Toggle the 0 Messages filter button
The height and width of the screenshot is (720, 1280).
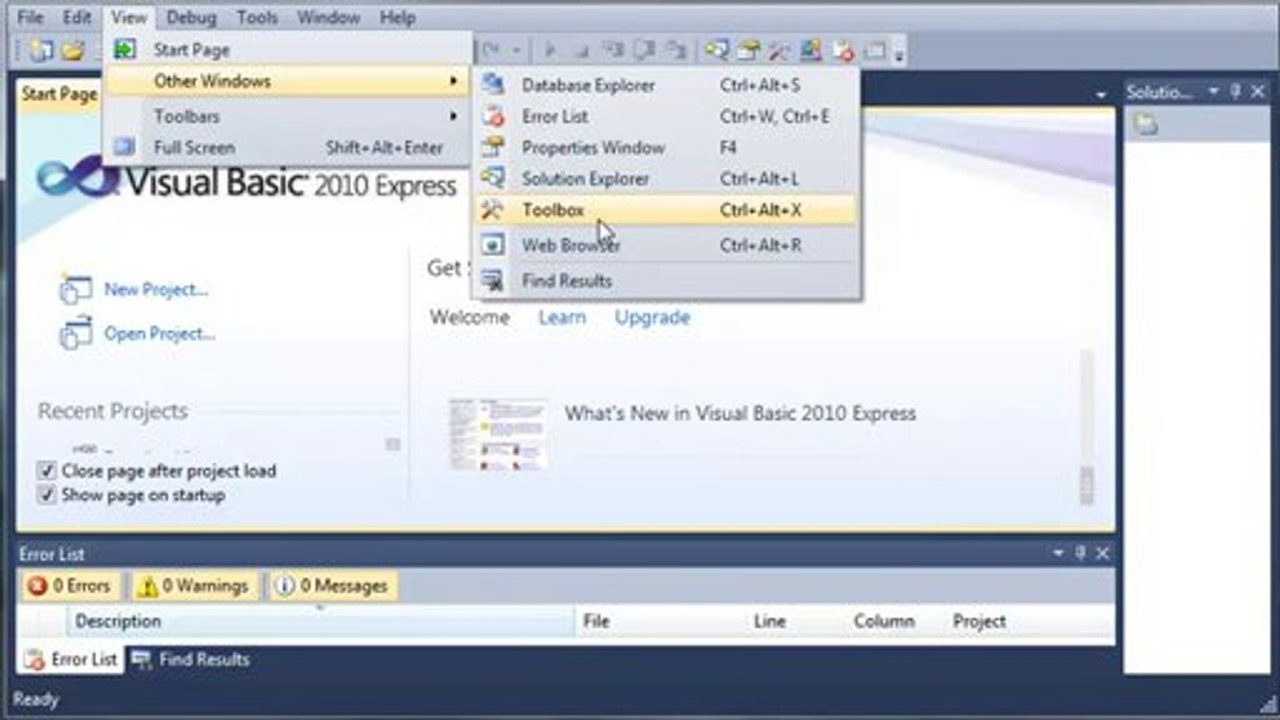click(x=331, y=586)
